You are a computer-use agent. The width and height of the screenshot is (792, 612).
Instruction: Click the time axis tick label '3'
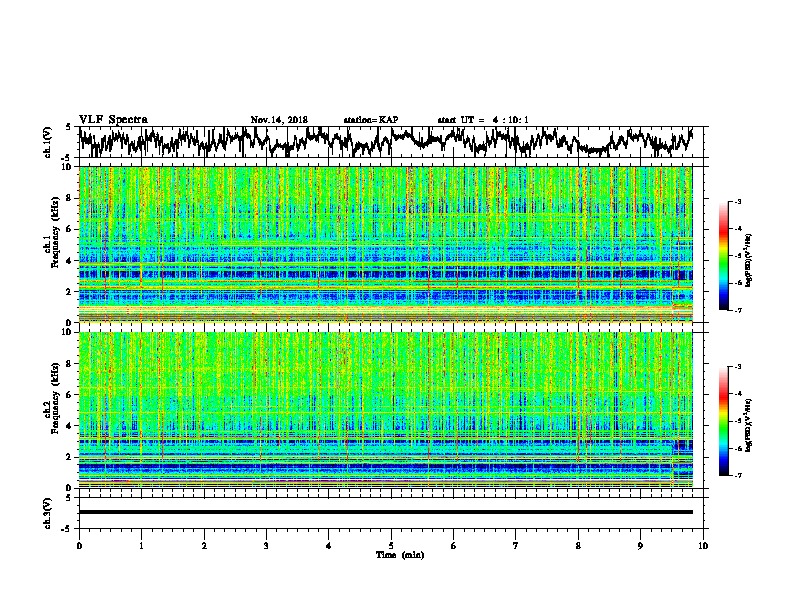pyautogui.click(x=266, y=546)
